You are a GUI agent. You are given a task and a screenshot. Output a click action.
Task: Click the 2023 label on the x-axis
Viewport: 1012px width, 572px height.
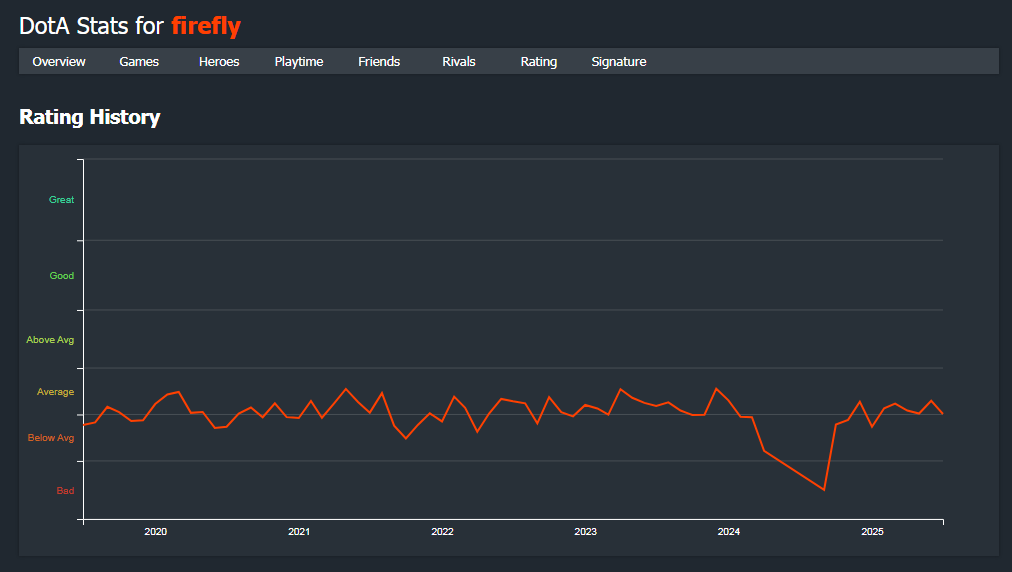(585, 531)
